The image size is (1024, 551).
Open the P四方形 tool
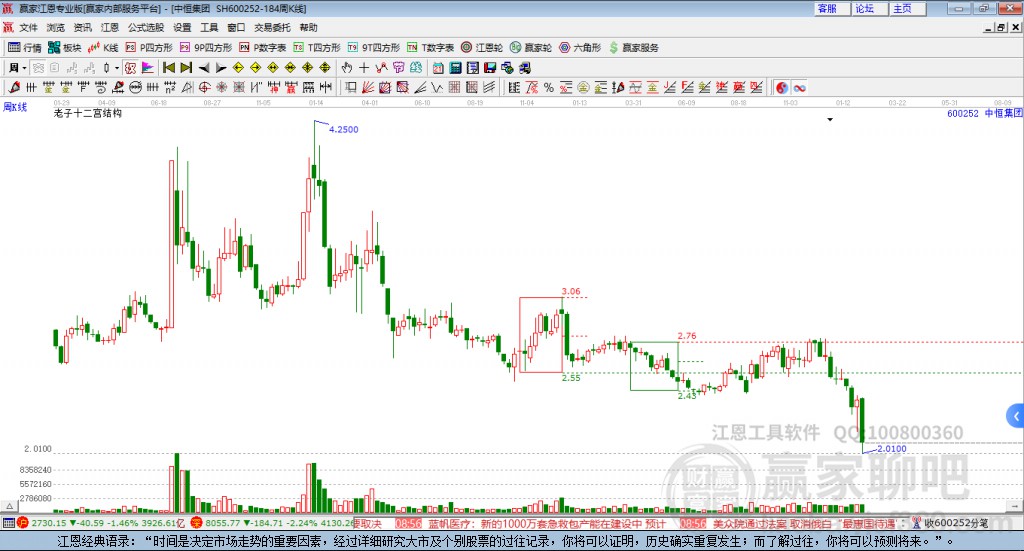point(149,48)
